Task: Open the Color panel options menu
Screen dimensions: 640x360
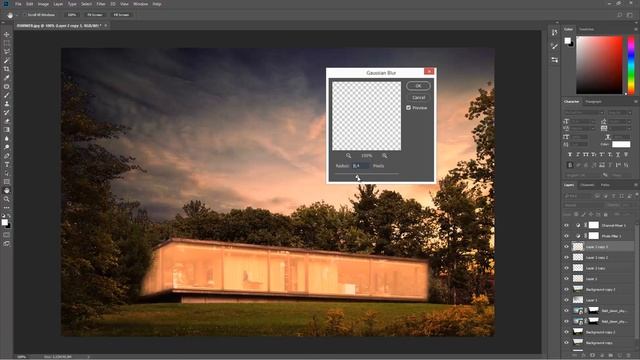Action: tap(636, 29)
